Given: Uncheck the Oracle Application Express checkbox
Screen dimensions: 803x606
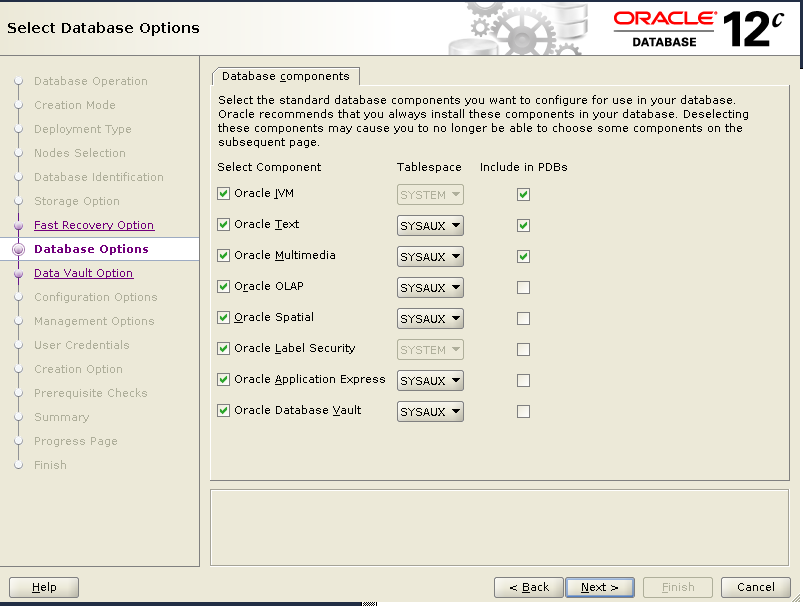Looking at the screenshot, I should tap(223, 380).
